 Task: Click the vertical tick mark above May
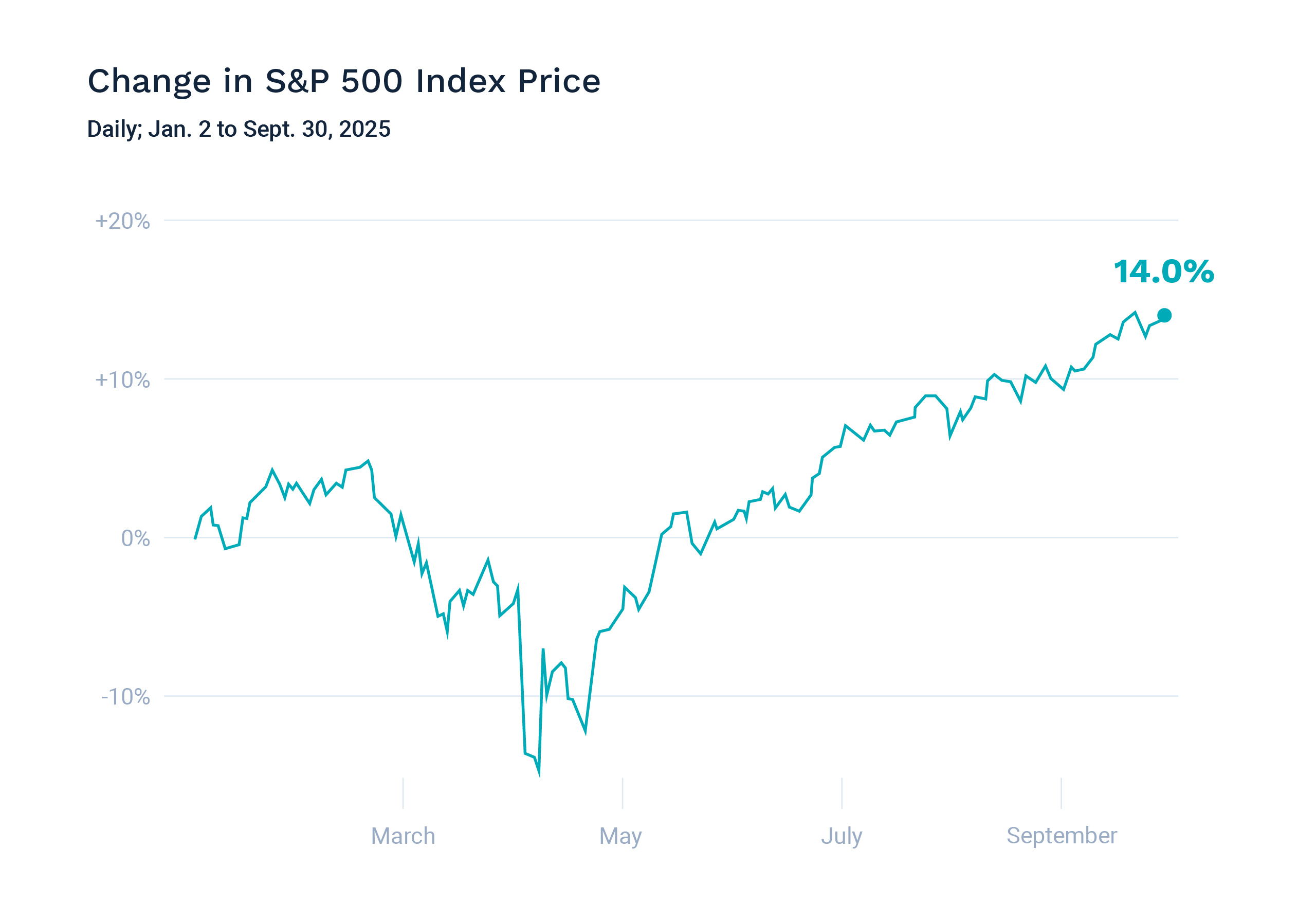[623, 793]
